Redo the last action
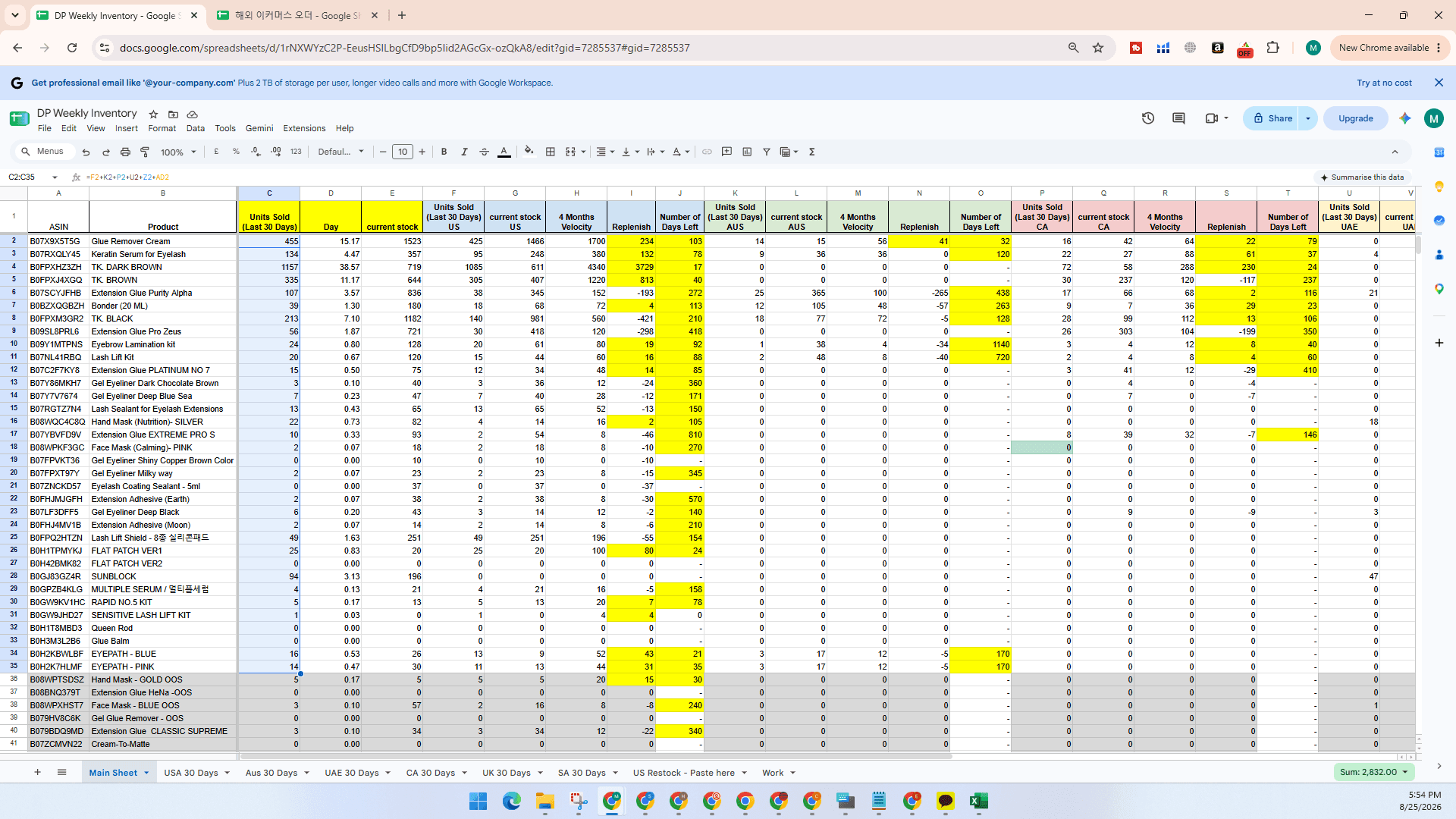The height and width of the screenshot is (819, 1456). pyautogui.click(x=105, y=152)
